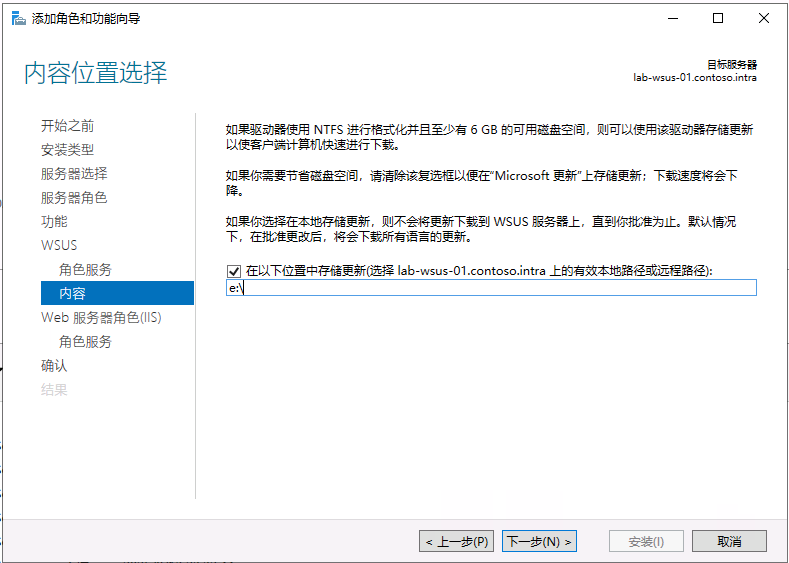789x563 pixels.
Task: Go to 确认 page
Action: click(54, 365)
